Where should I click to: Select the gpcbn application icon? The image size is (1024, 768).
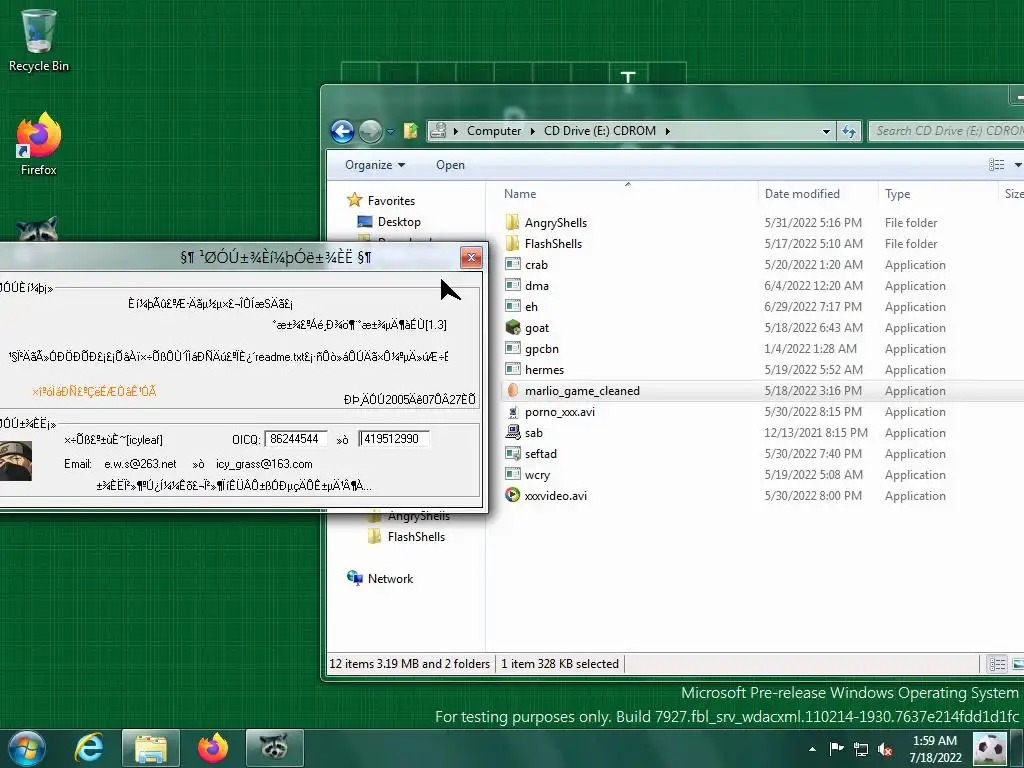coord(513,349)
